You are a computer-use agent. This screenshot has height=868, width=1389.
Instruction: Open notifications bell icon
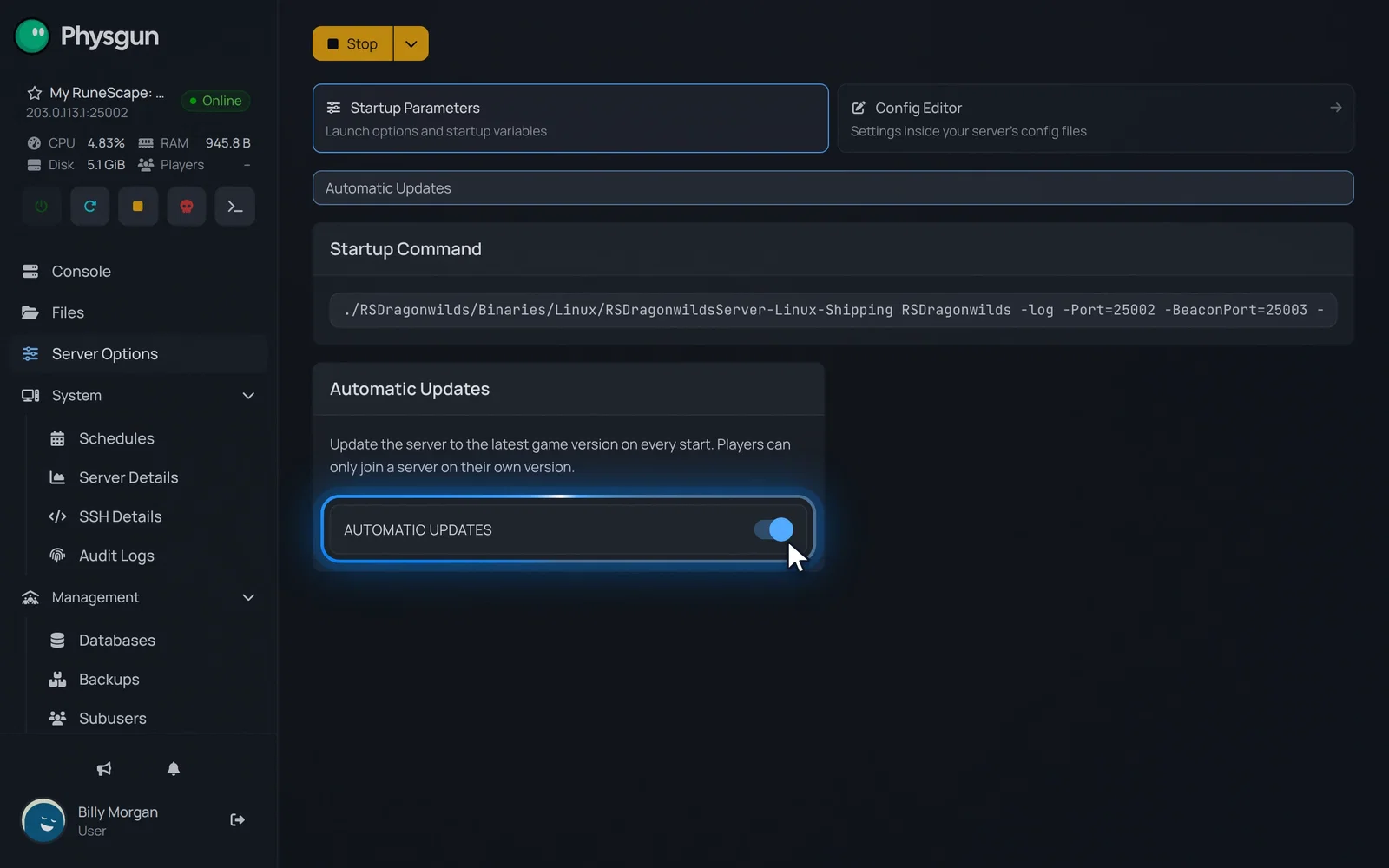(174, 769)
